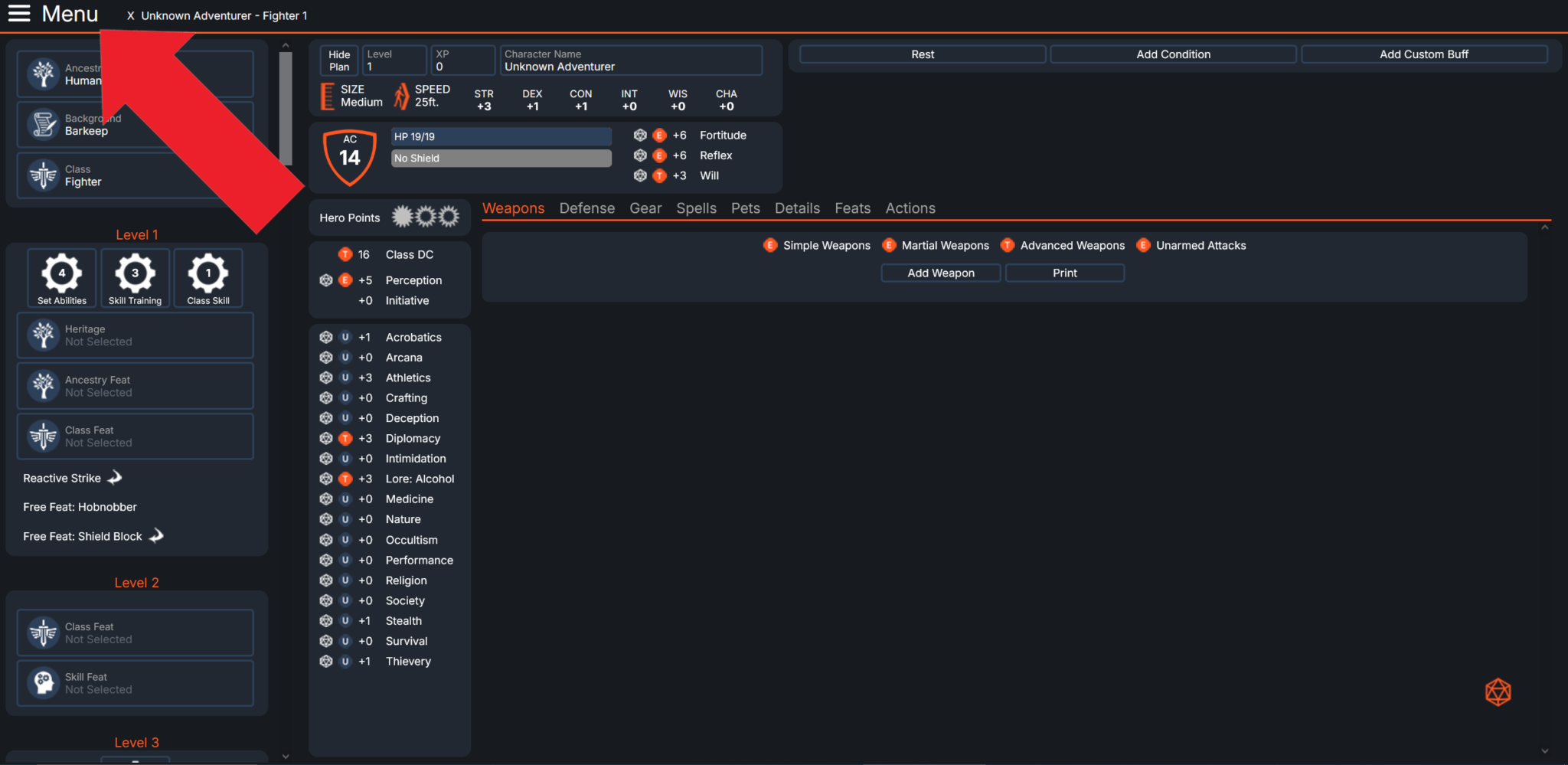Roll the Athletics skill dice icon
Screen dimensions: 1568x765
point(326,378)
